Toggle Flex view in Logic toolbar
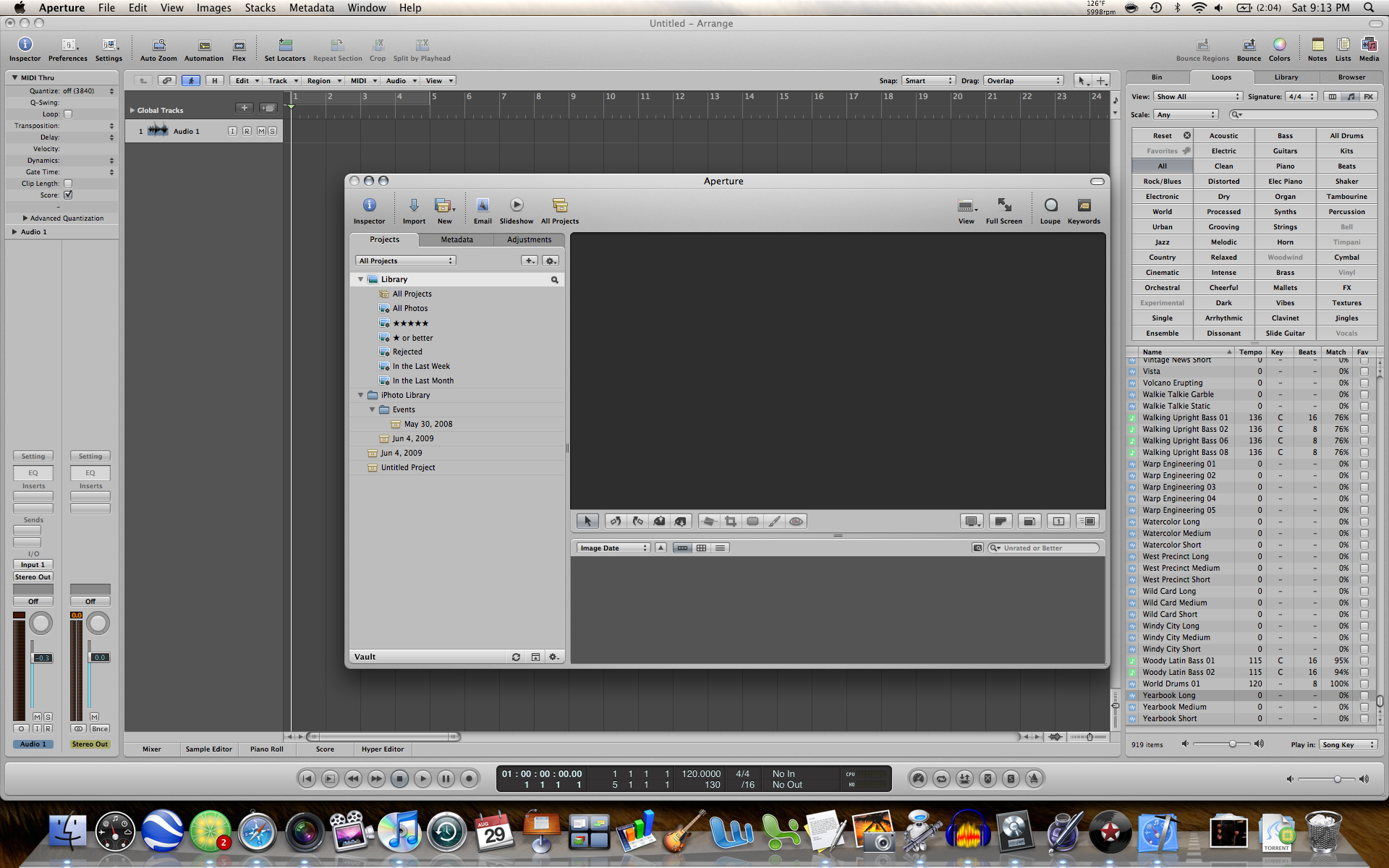The width and height of the screenshot is (1389, 868). (x=239, y=49)
